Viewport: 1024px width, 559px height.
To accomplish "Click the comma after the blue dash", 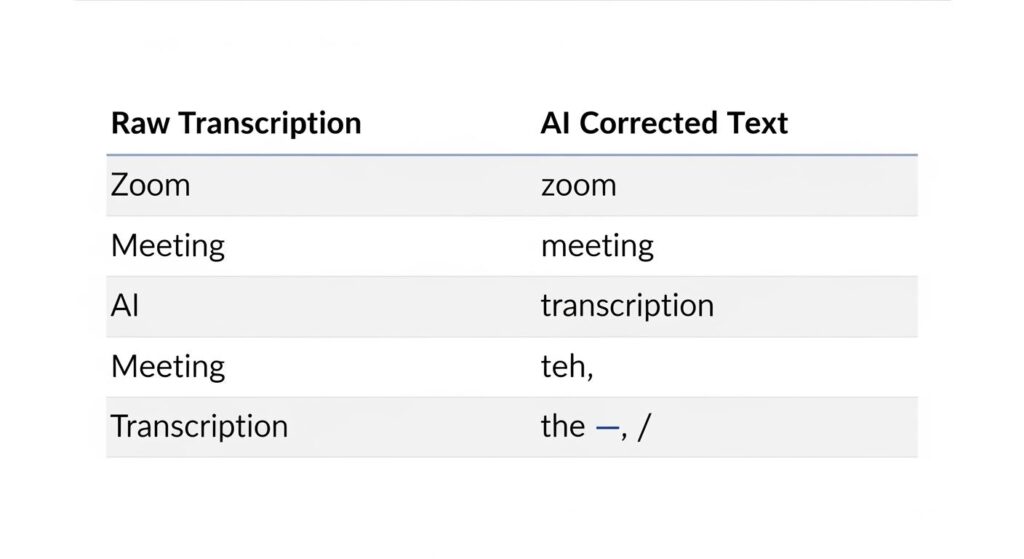I will 625,435.
